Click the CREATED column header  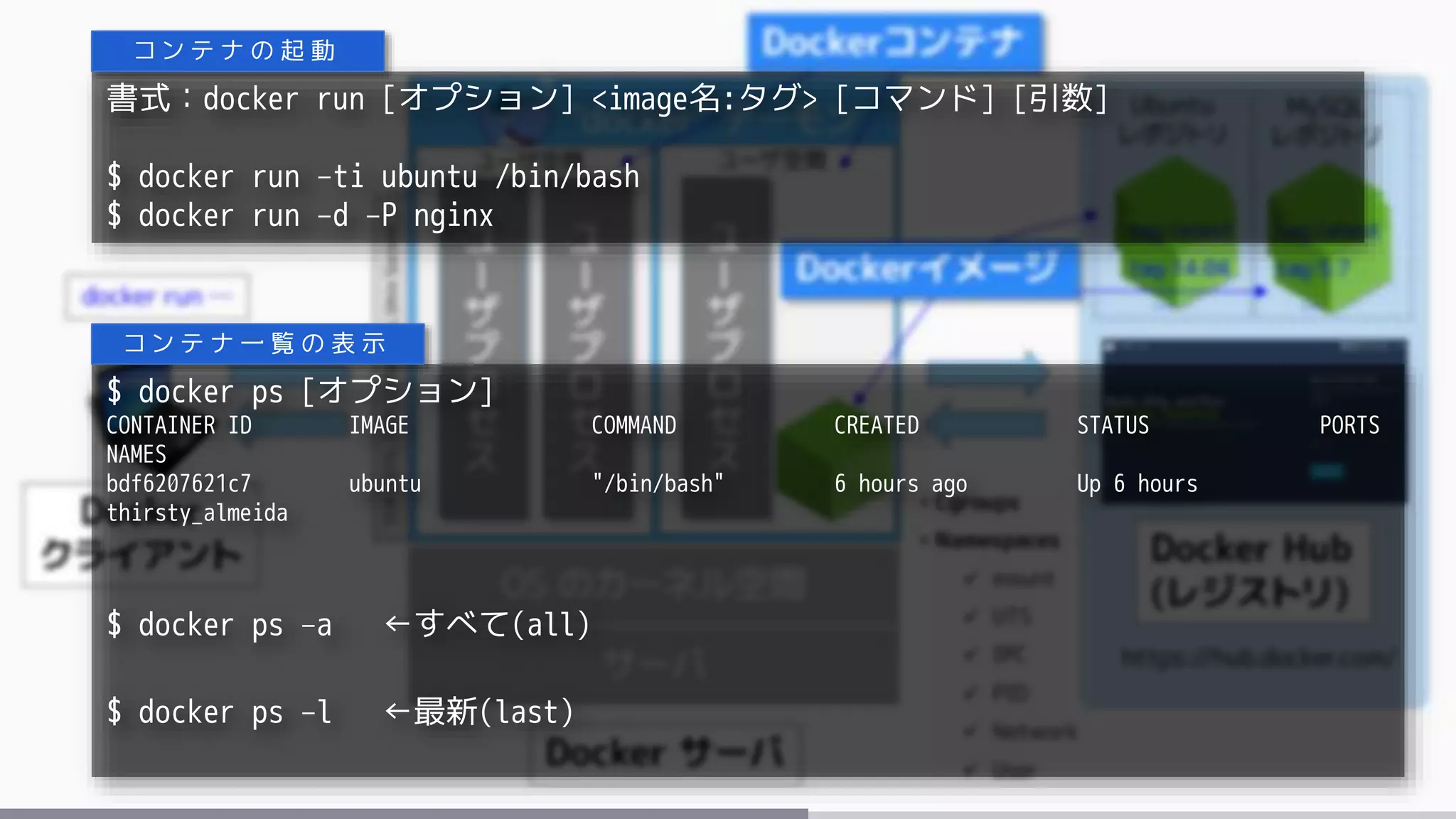[x=877, y=425]
